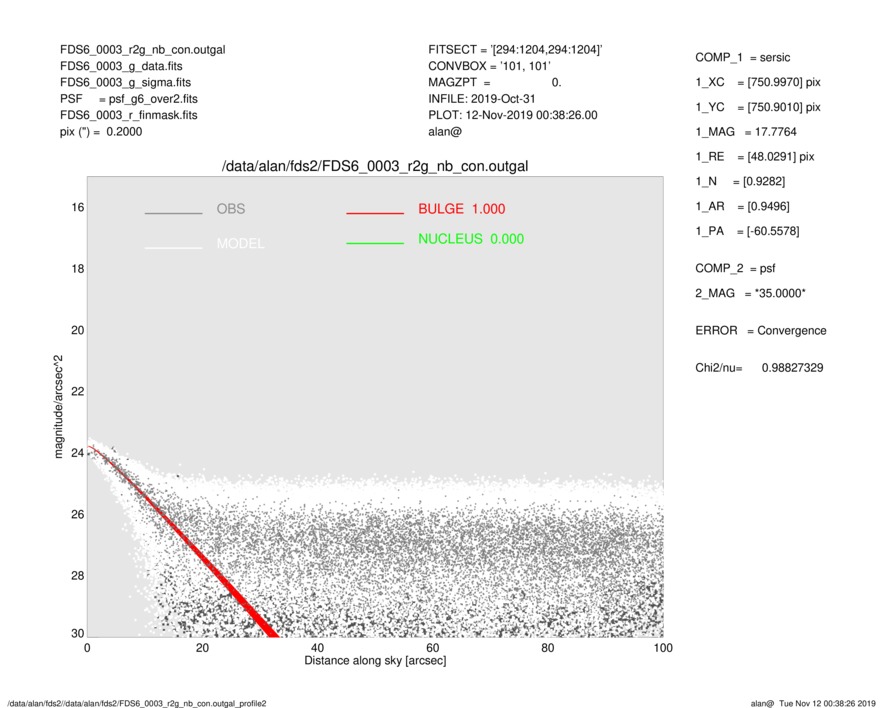Click the PLOT: 12-Nov-2019 00:38:26.00 timestamp

click(512, 115)
